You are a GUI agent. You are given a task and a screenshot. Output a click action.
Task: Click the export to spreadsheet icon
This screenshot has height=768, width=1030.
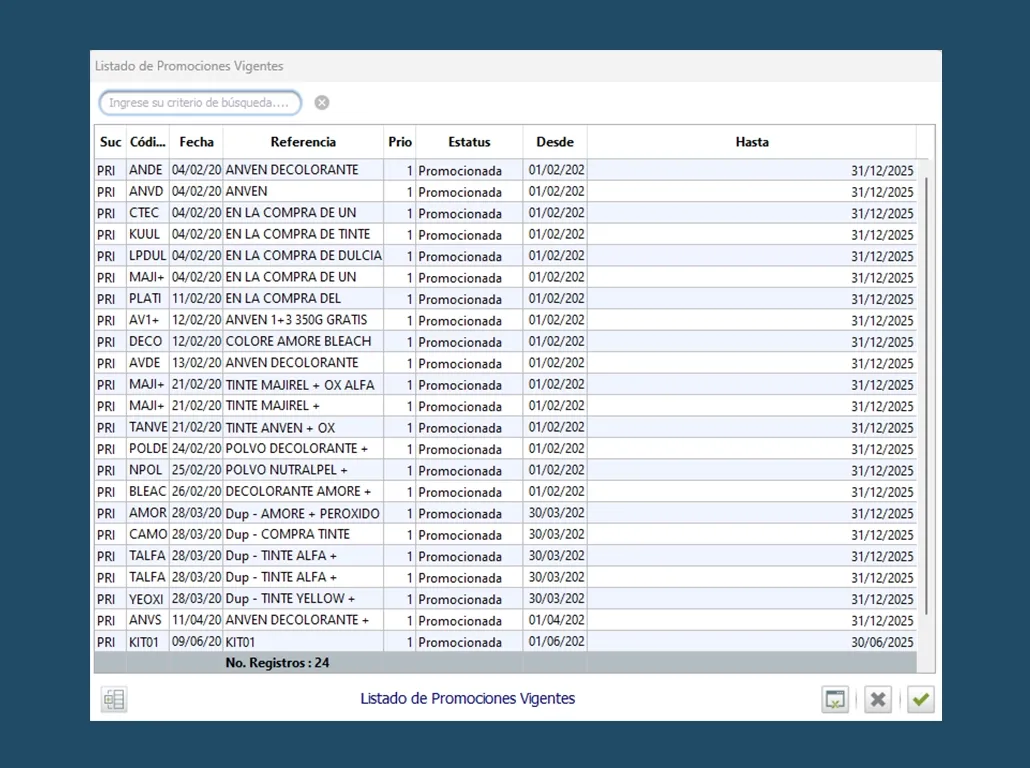(835, 700)
